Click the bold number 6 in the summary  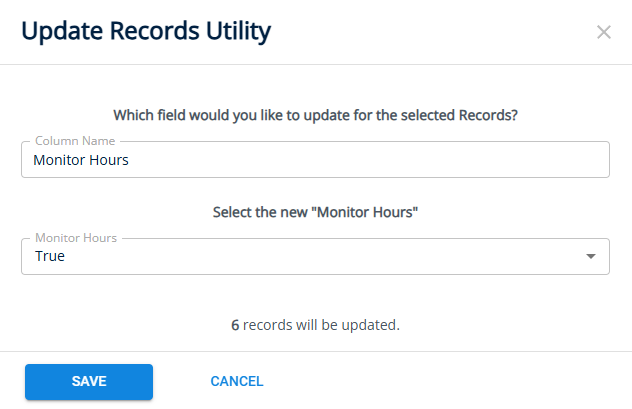pos(235,325)
